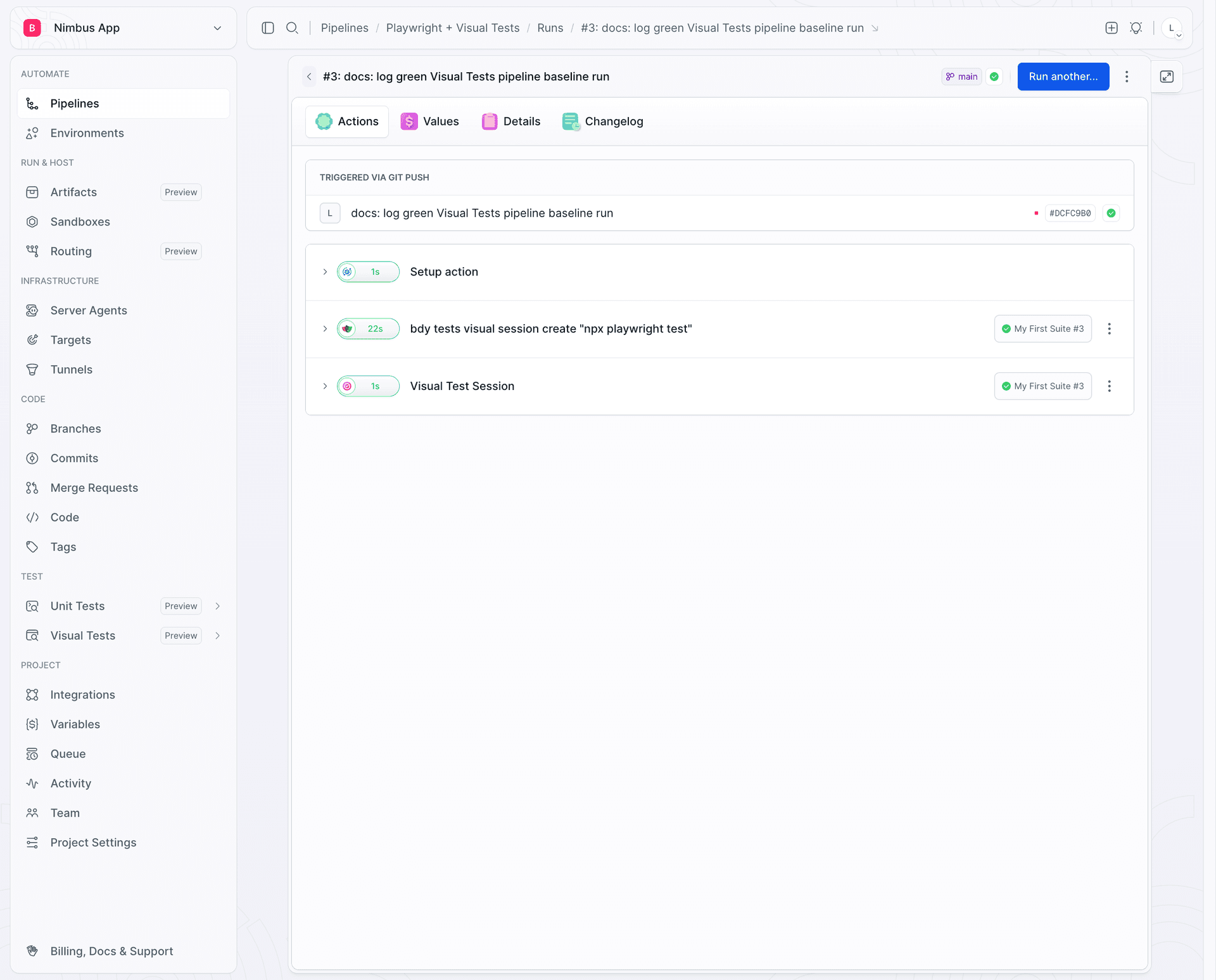This screenshot has width=1216, height=980.
Task: Open My First Suite #3 on Visual Test Session row
Action: (x=1043, y=386)
